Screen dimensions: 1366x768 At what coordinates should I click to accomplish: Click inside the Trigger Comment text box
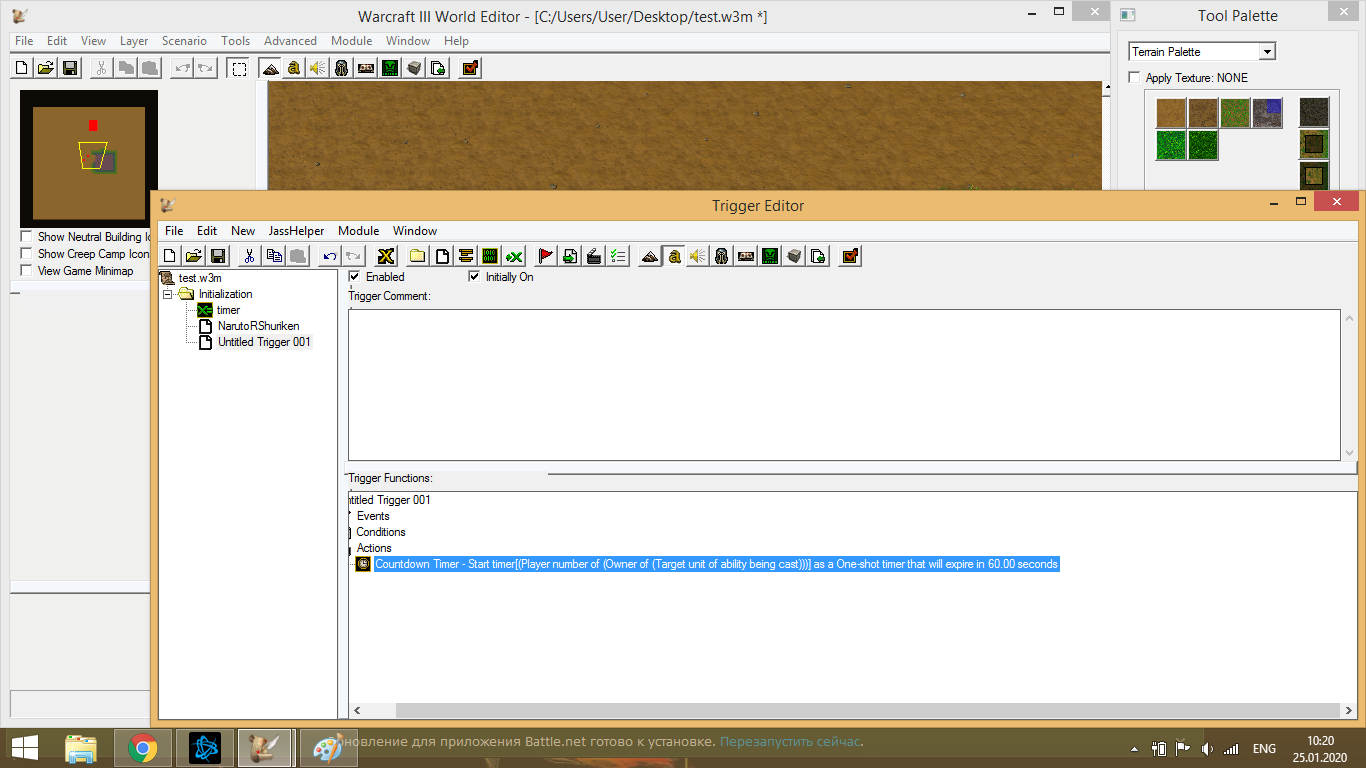844,385
